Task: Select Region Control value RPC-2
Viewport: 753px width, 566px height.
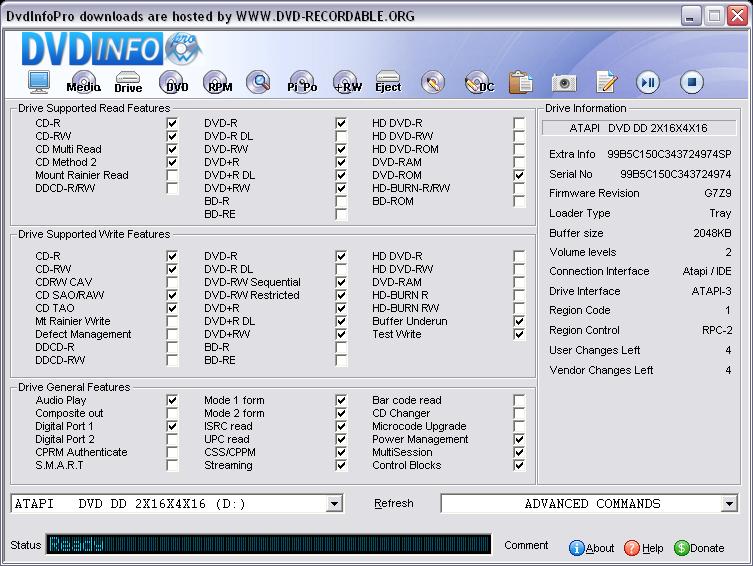Action: pyautogui.click(x=717, y=331)
